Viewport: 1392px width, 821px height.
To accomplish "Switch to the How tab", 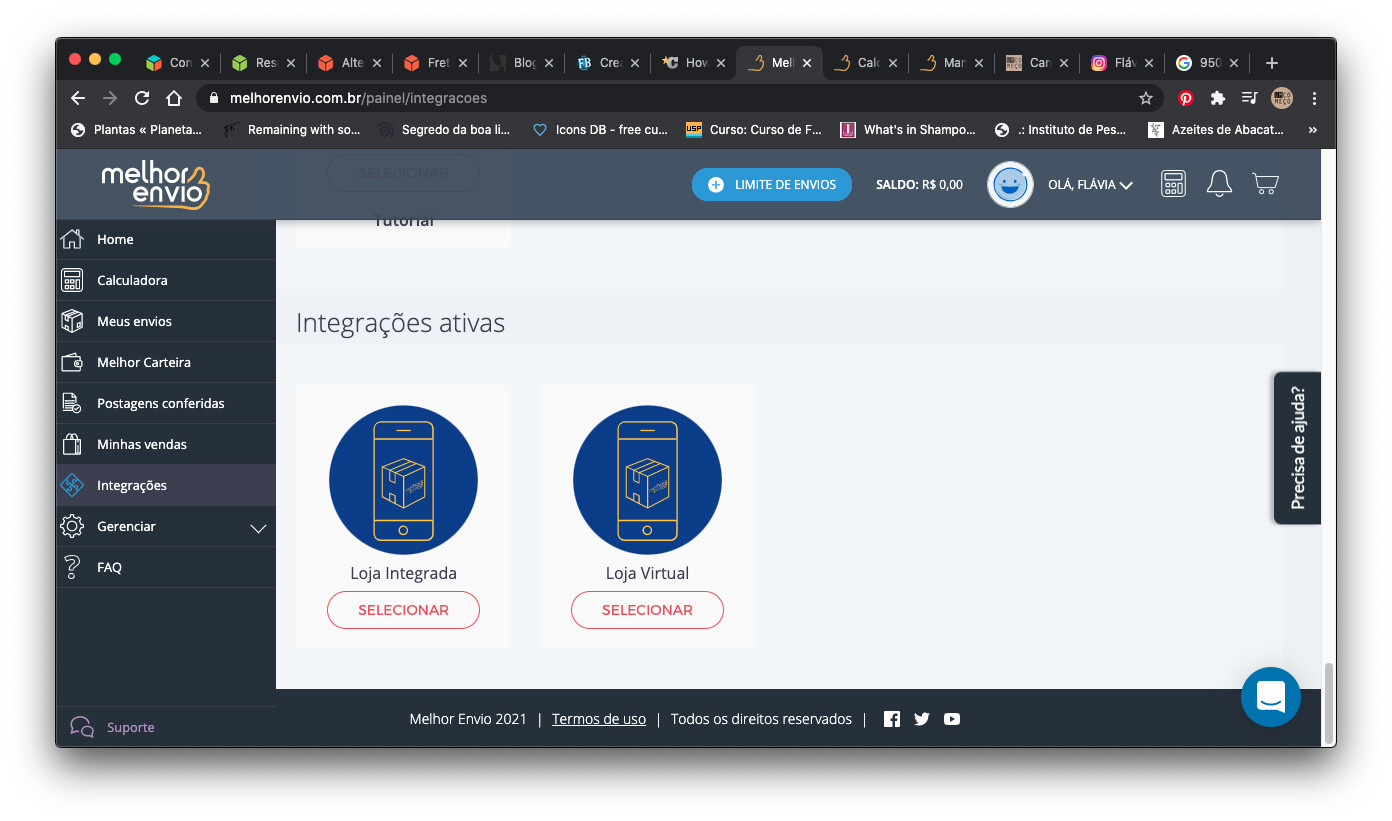I will click(692, 63).
